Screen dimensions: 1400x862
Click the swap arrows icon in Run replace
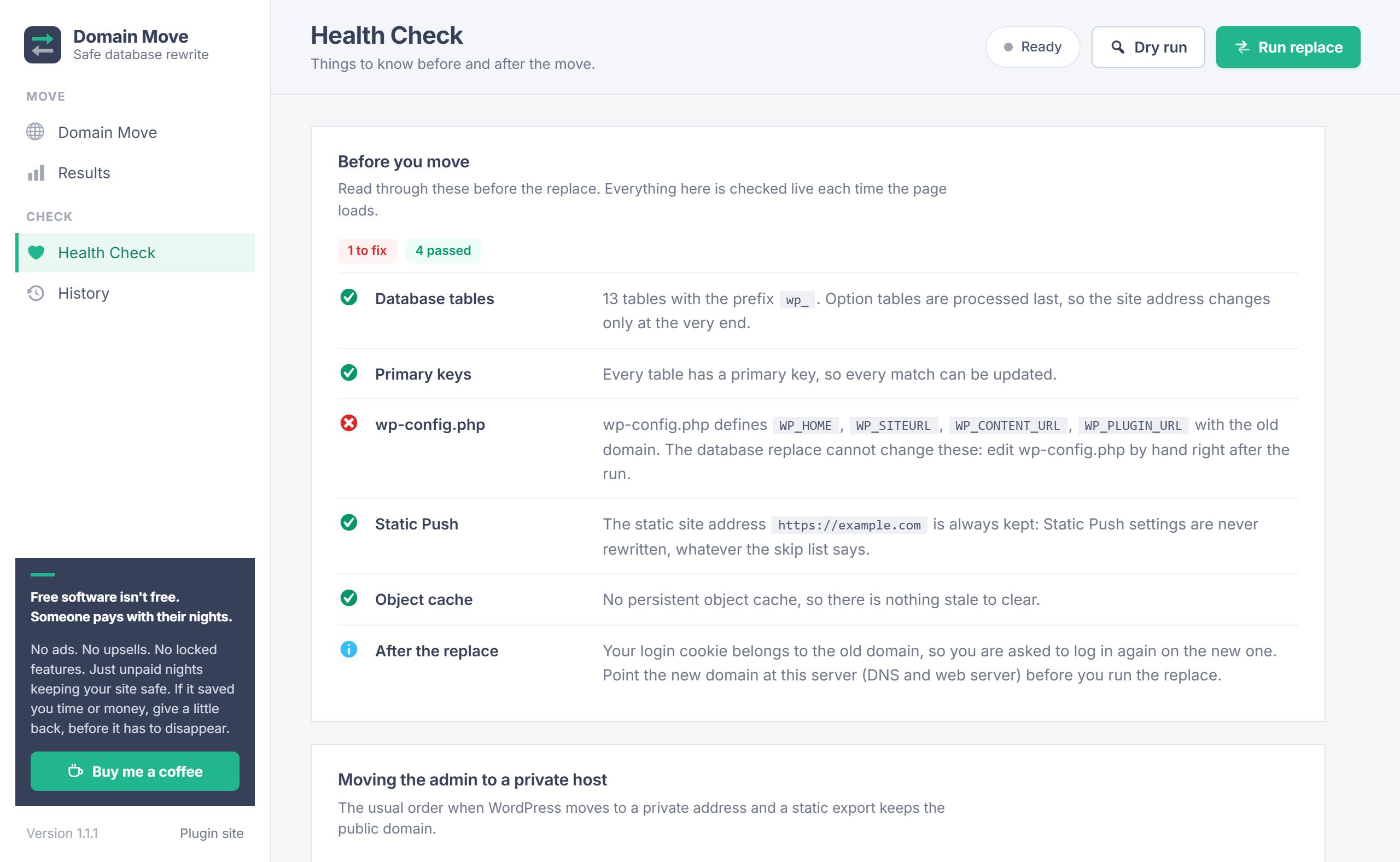point(1242,46)
